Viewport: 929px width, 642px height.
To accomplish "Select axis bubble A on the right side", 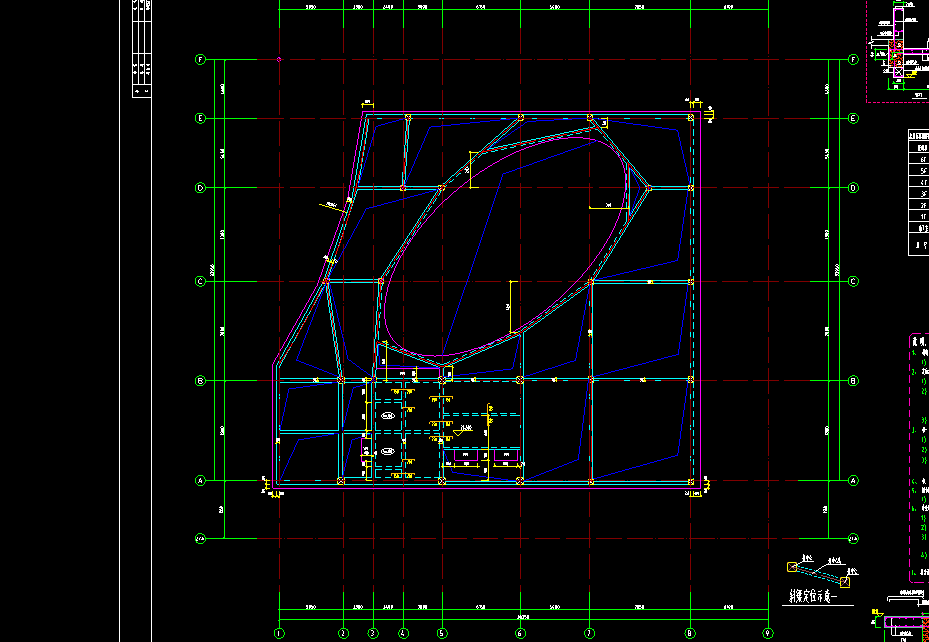I will (x=853, y=481).
